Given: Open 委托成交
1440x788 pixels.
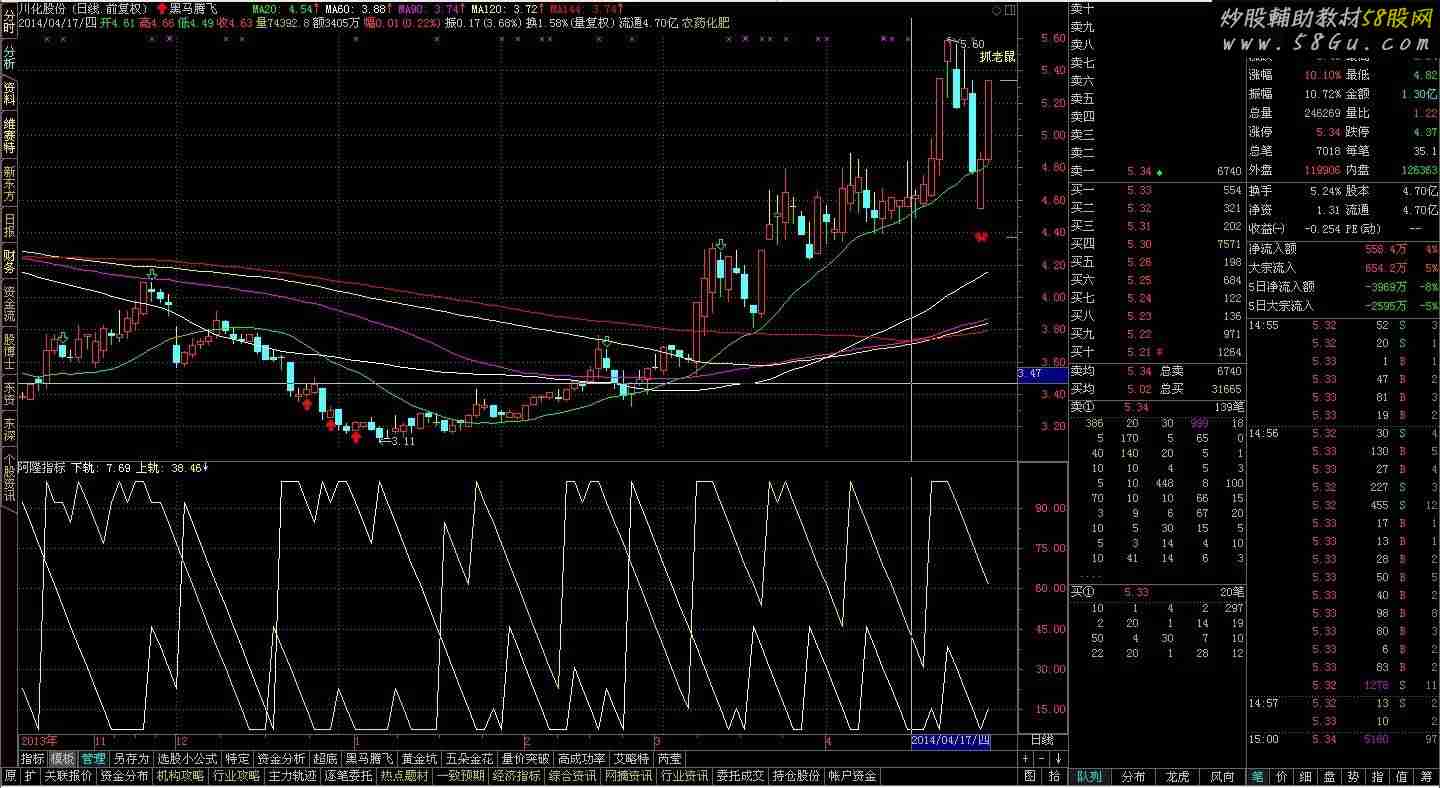Looking at the screenshot, I should pos(741,776).
